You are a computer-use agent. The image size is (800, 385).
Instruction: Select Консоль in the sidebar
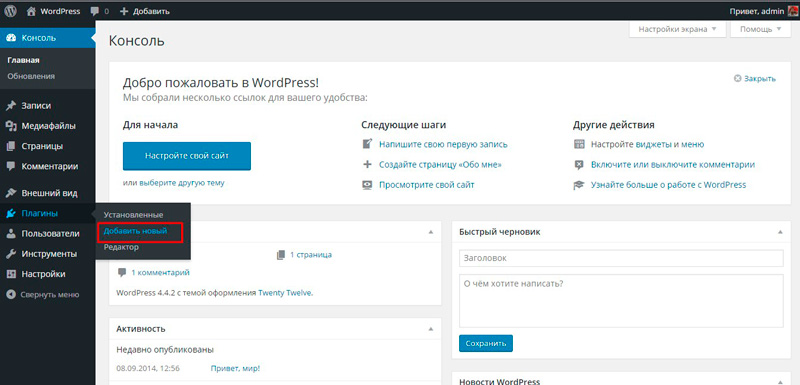(x=47, y=38)
